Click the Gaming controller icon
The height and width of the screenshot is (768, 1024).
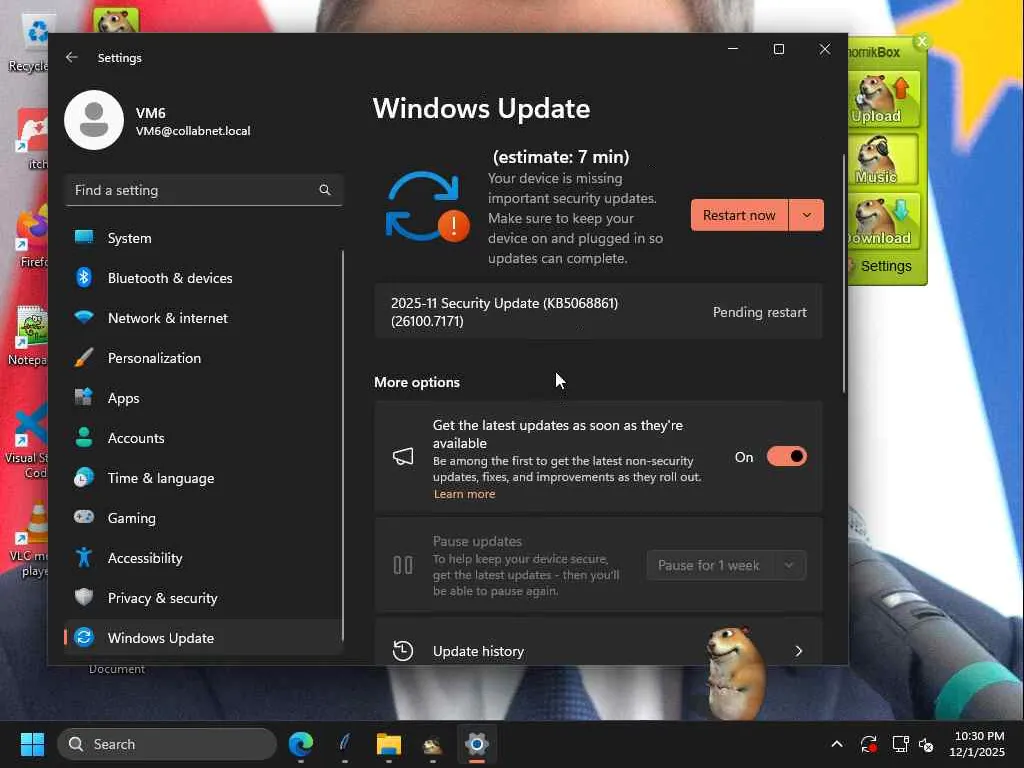84,517
